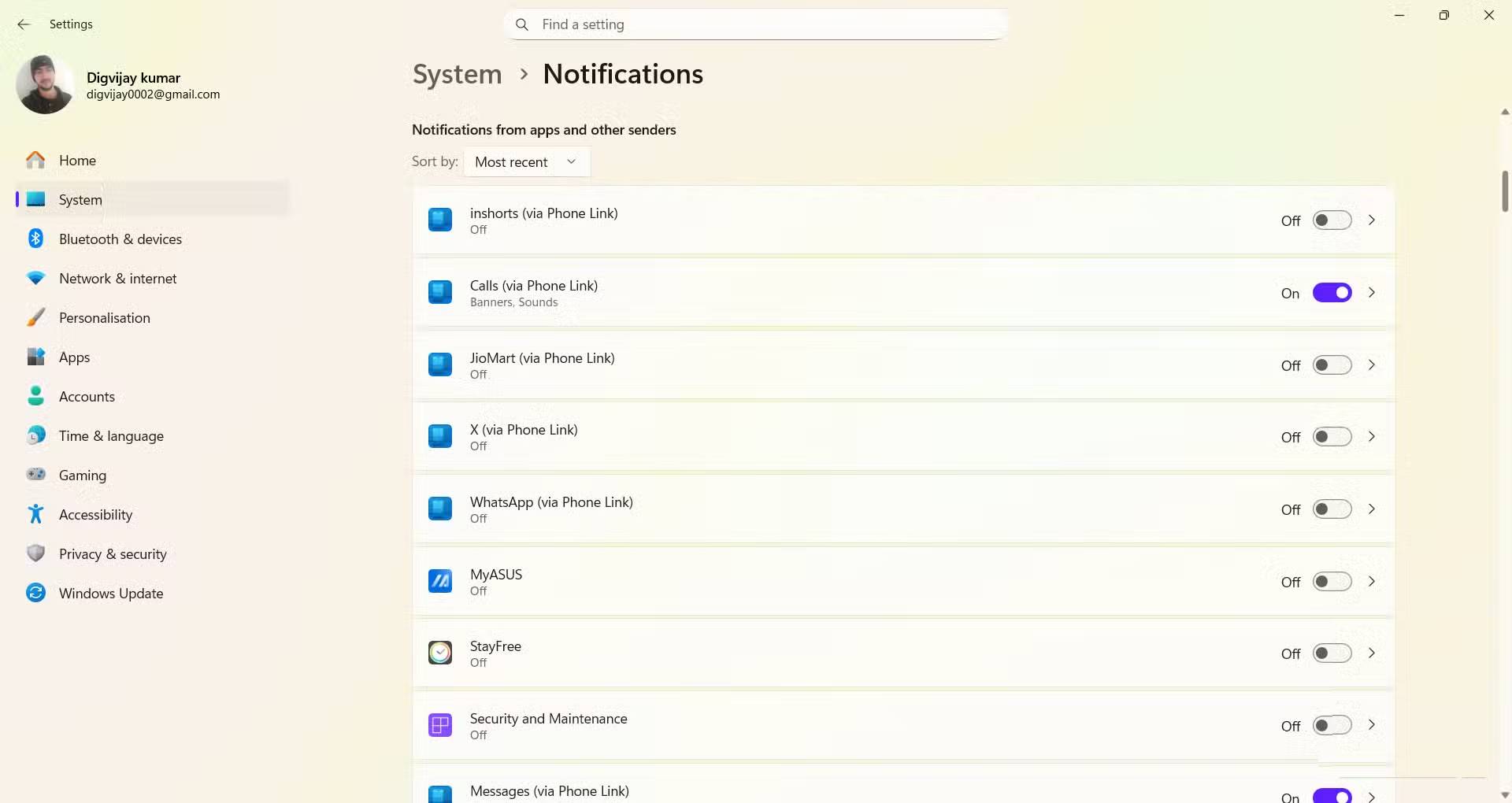Open Time & language settings
Viewport: 1512px width, 803px height.
pos(153,436)
